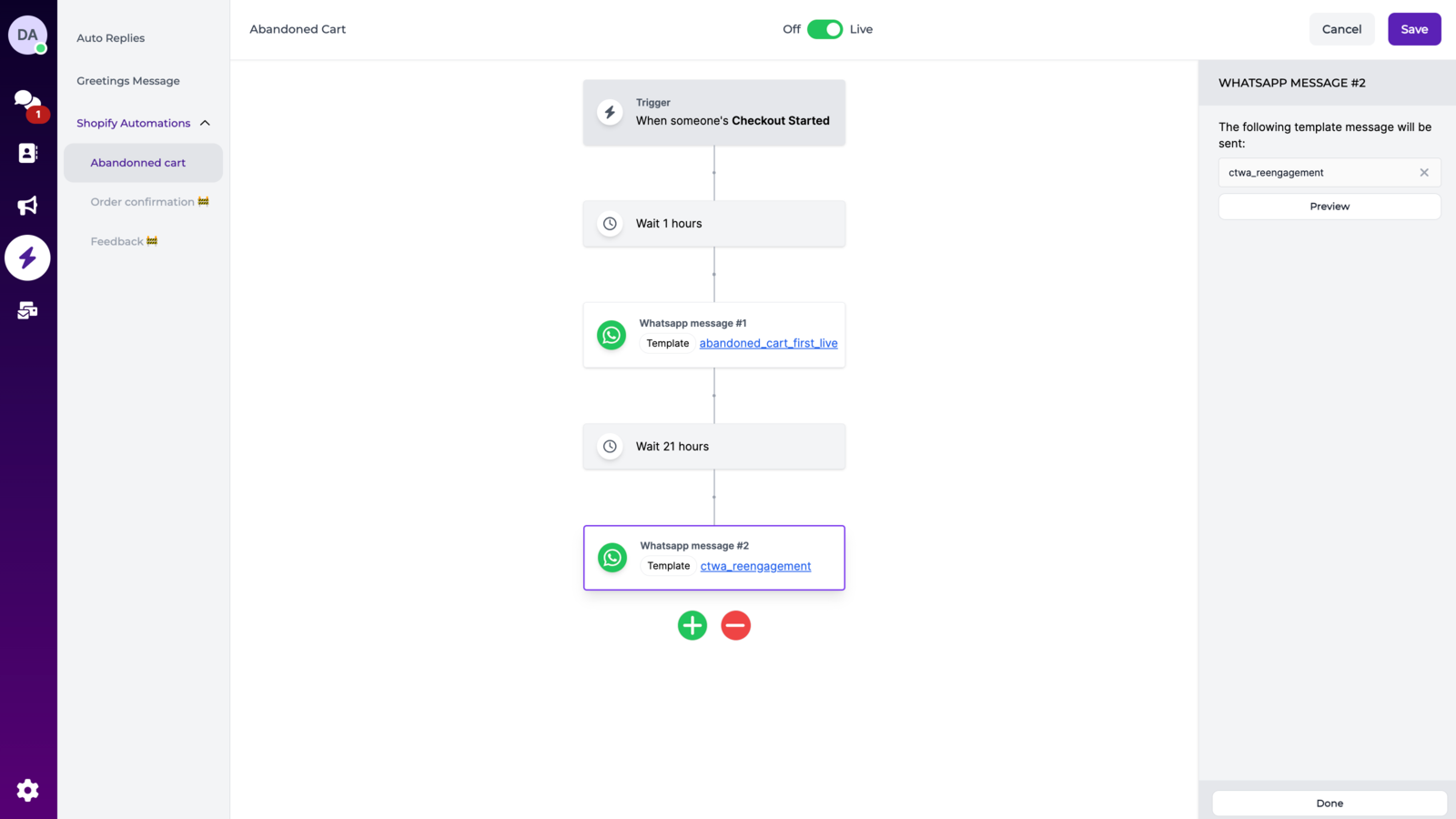The width and height of the screenshot is (1456, 819).
Task: Click the green add step plus icon
Action: click(x=693, y=625)
